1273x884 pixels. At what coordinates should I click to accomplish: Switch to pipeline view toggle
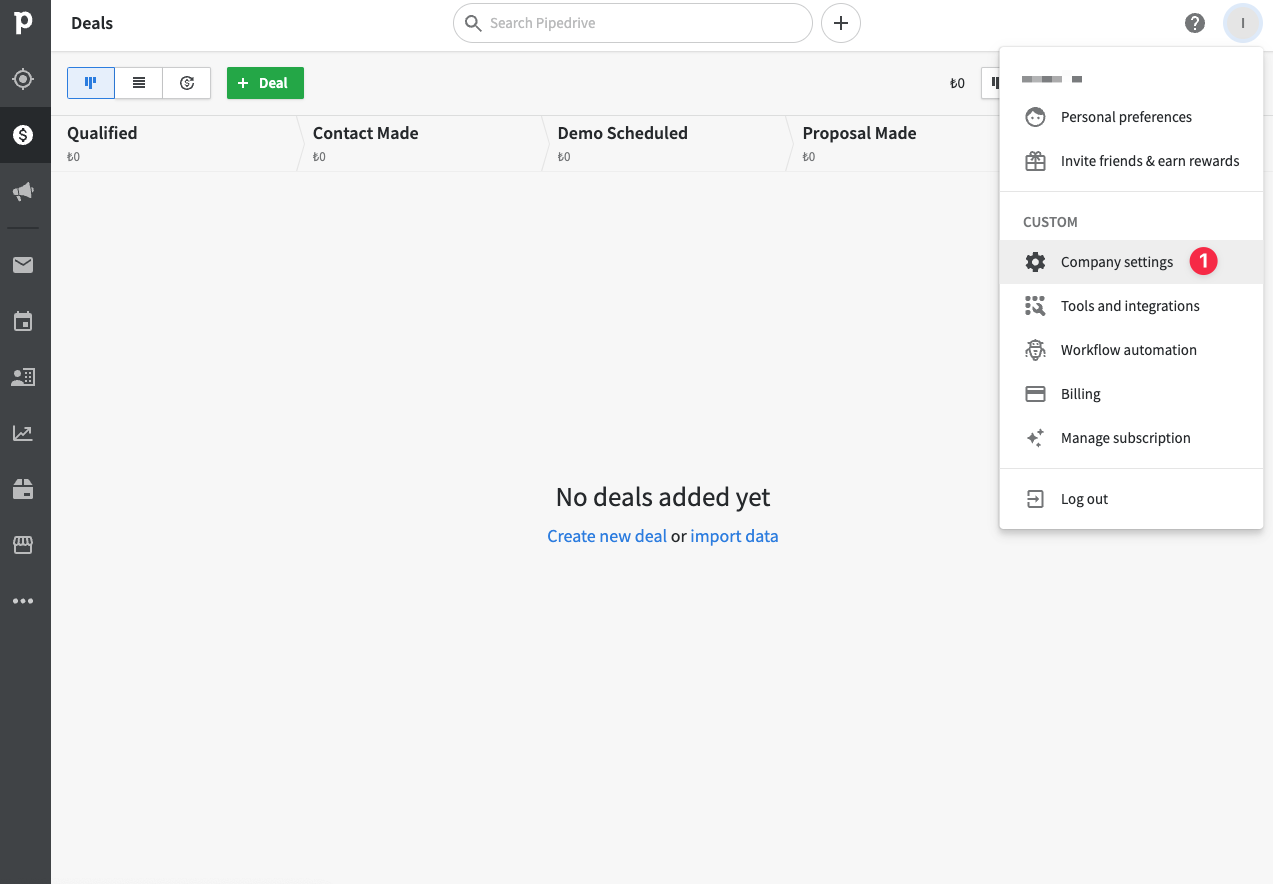91,83
